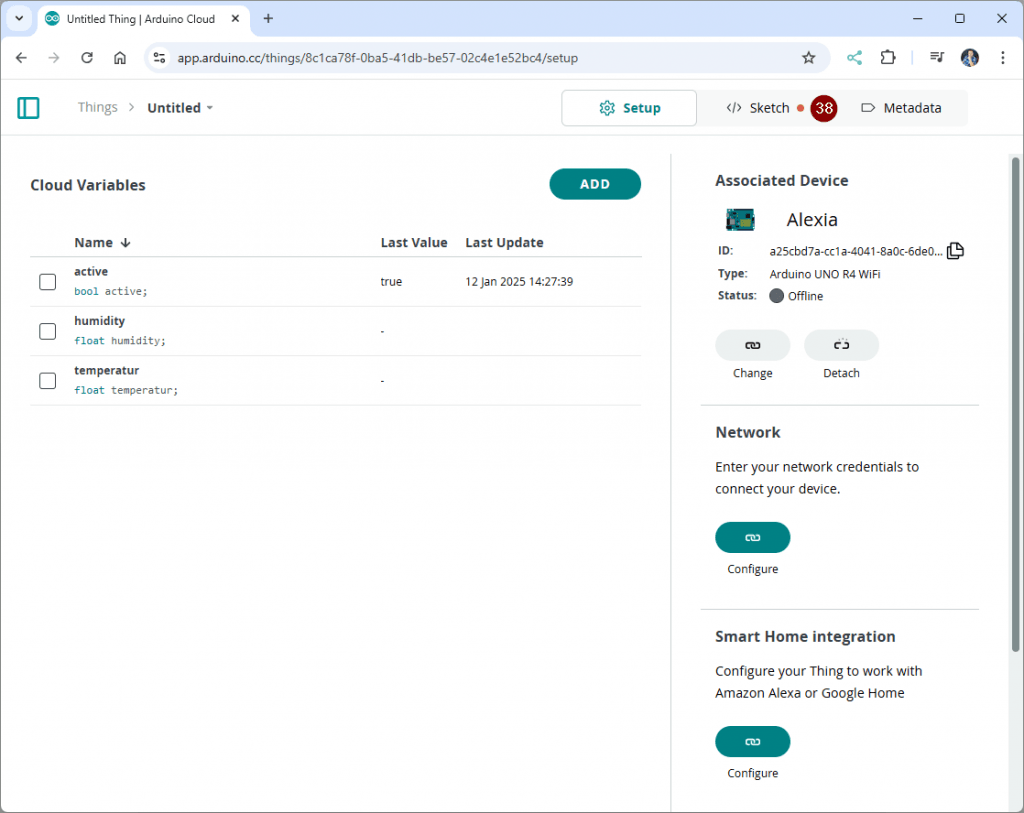Sort variables by Name column arrow

tap(126, 243)
